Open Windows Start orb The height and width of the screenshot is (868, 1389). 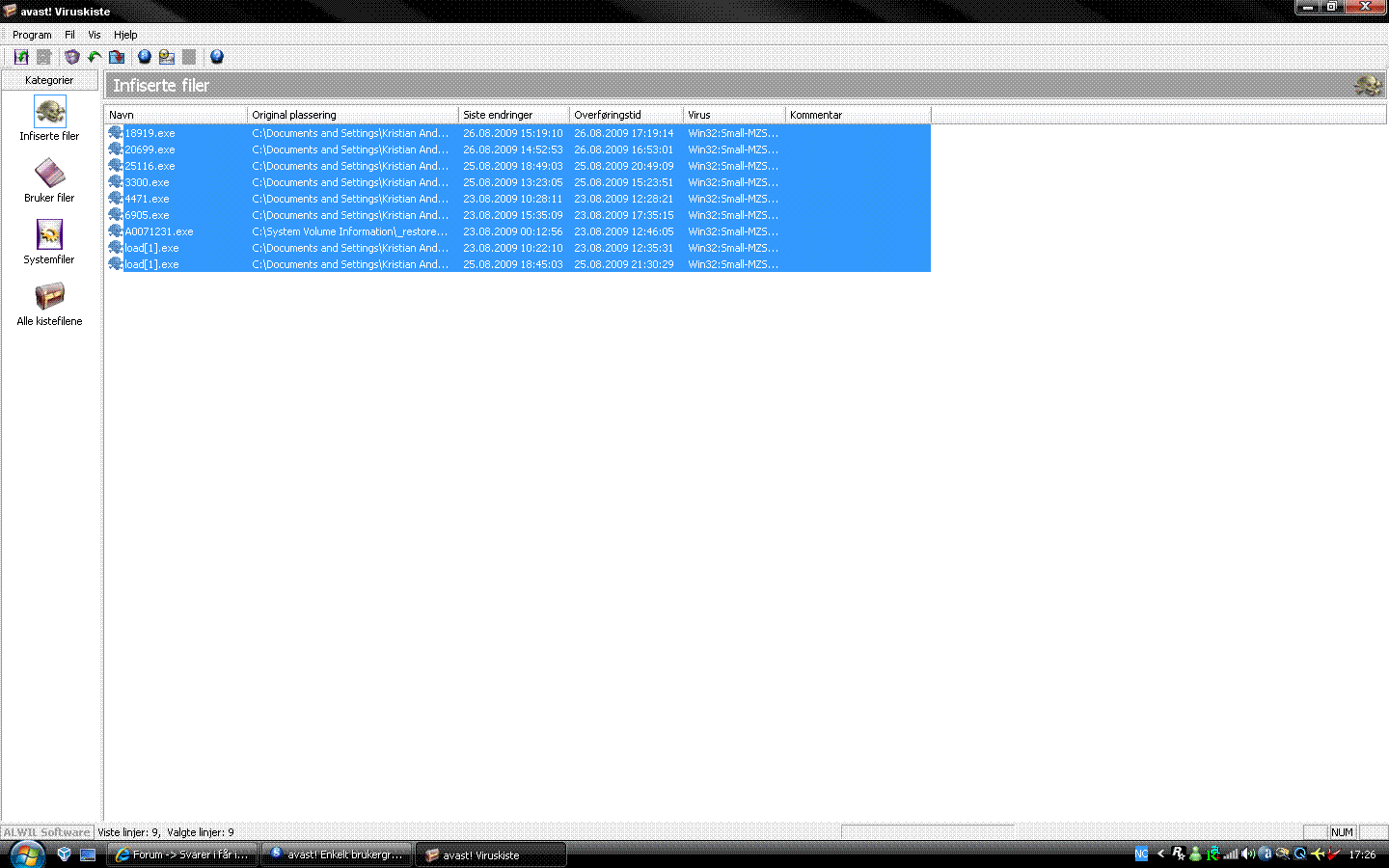point(27,854)
